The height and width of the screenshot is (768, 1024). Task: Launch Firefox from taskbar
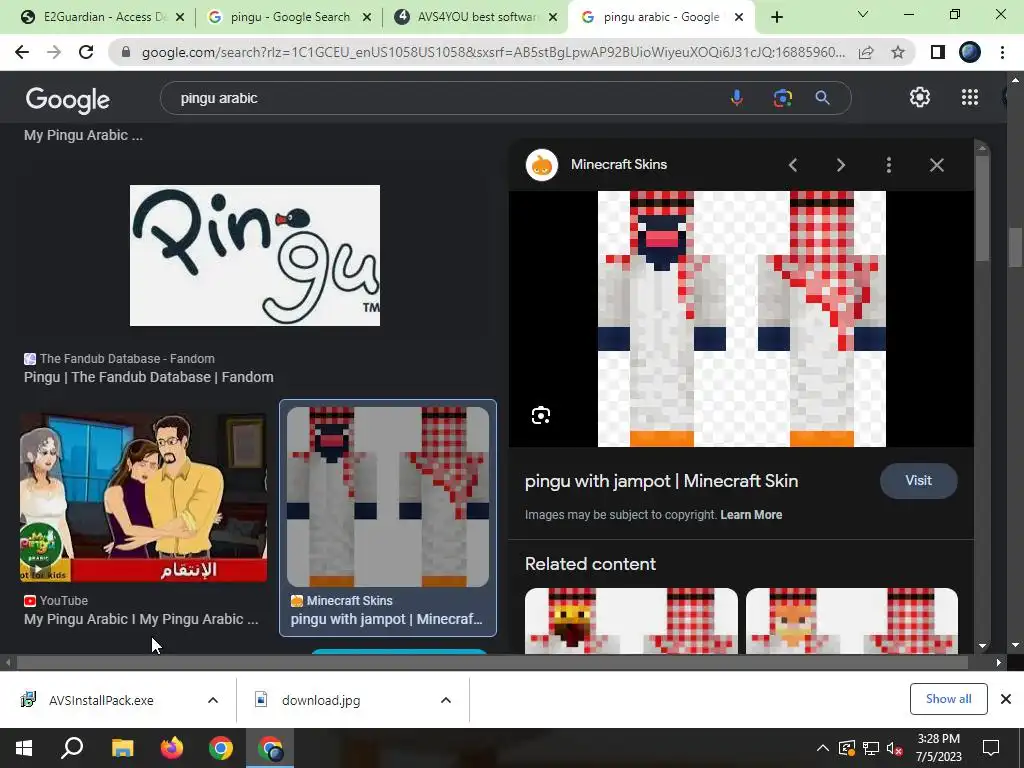pyautogui.click(x=172, y=748)
